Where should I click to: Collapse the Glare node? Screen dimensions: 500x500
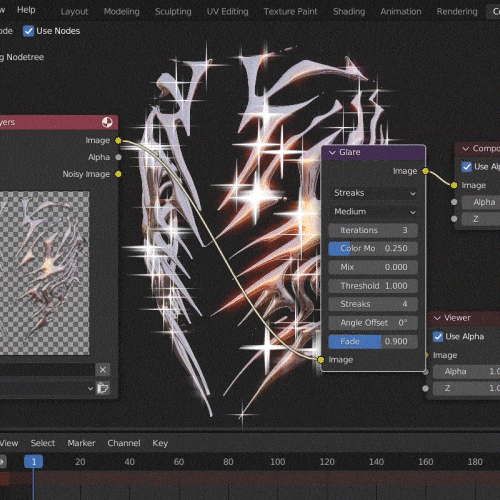tap(332, 152)
